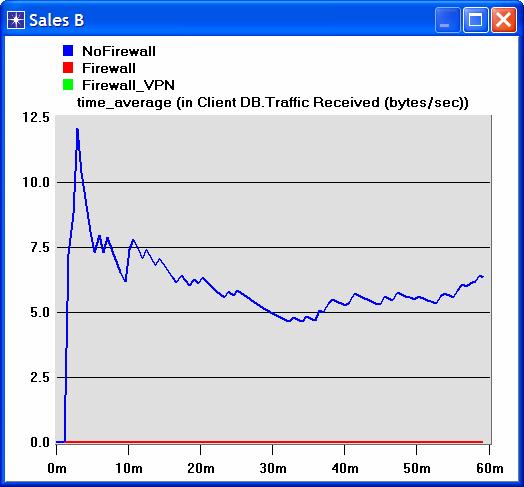Click the blue curve's peak near 12
Viewport: 524px width, 487px height.
[77, 129]
